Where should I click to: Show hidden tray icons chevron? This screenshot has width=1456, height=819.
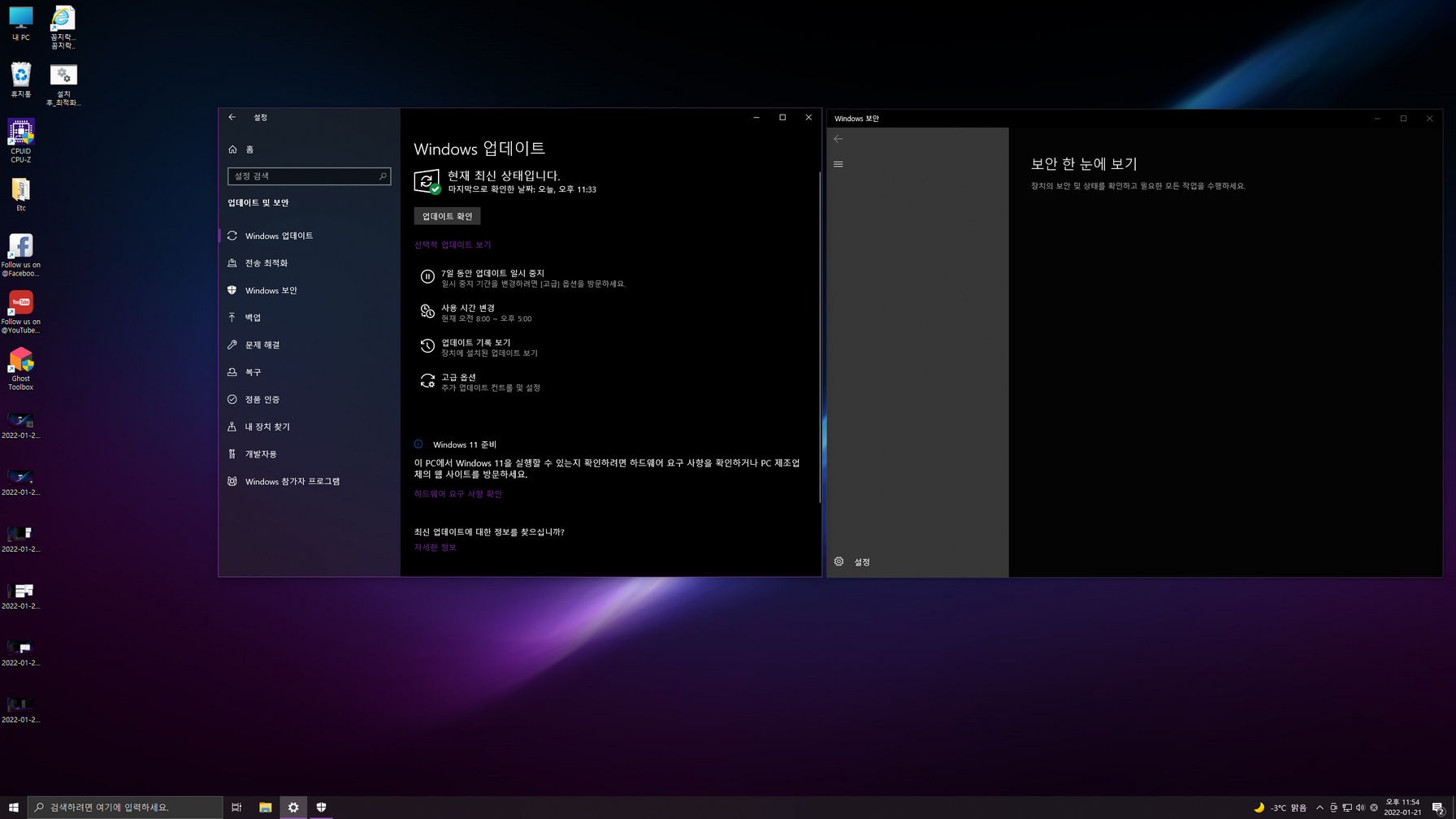(1319, 808)
